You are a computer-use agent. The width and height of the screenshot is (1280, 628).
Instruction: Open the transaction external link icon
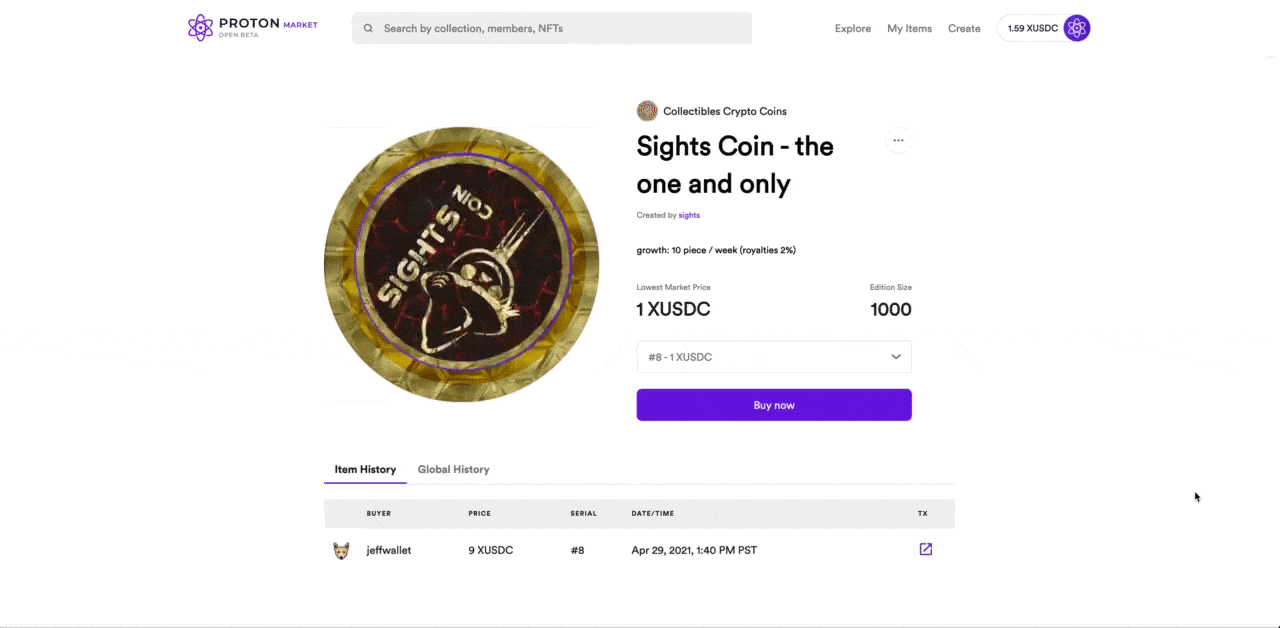pos(925,549)
